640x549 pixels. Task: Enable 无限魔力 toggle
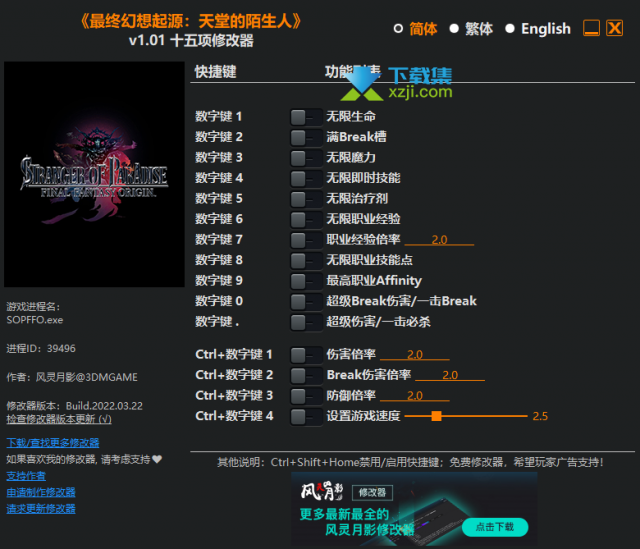[306, 158]
